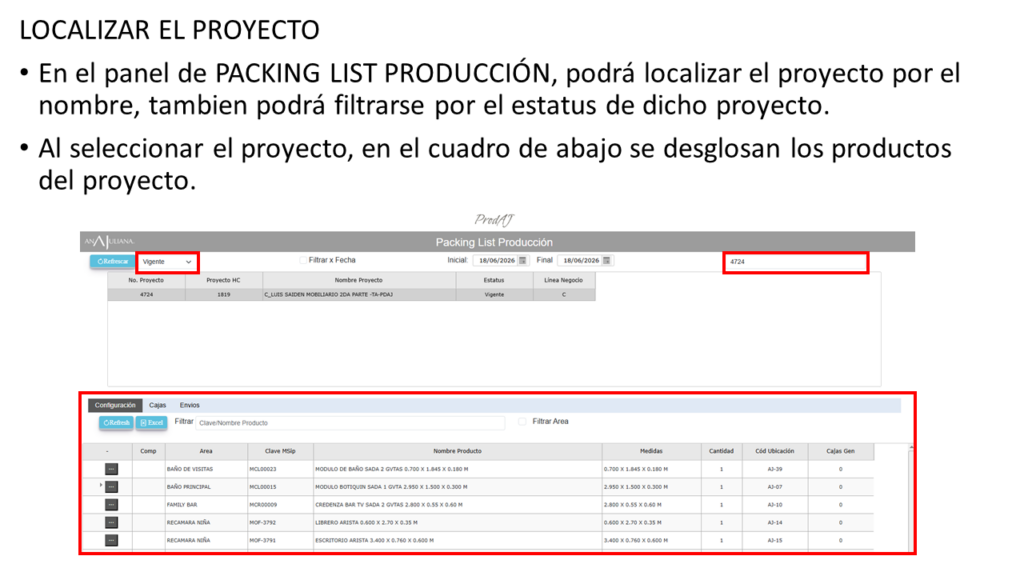Click project number 4724 in table row

(x=146, y=295)
